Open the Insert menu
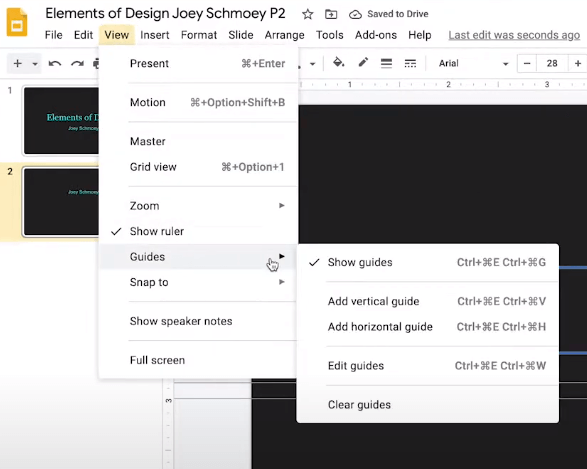Screen dimensions: 587x469 click(155, 35)
